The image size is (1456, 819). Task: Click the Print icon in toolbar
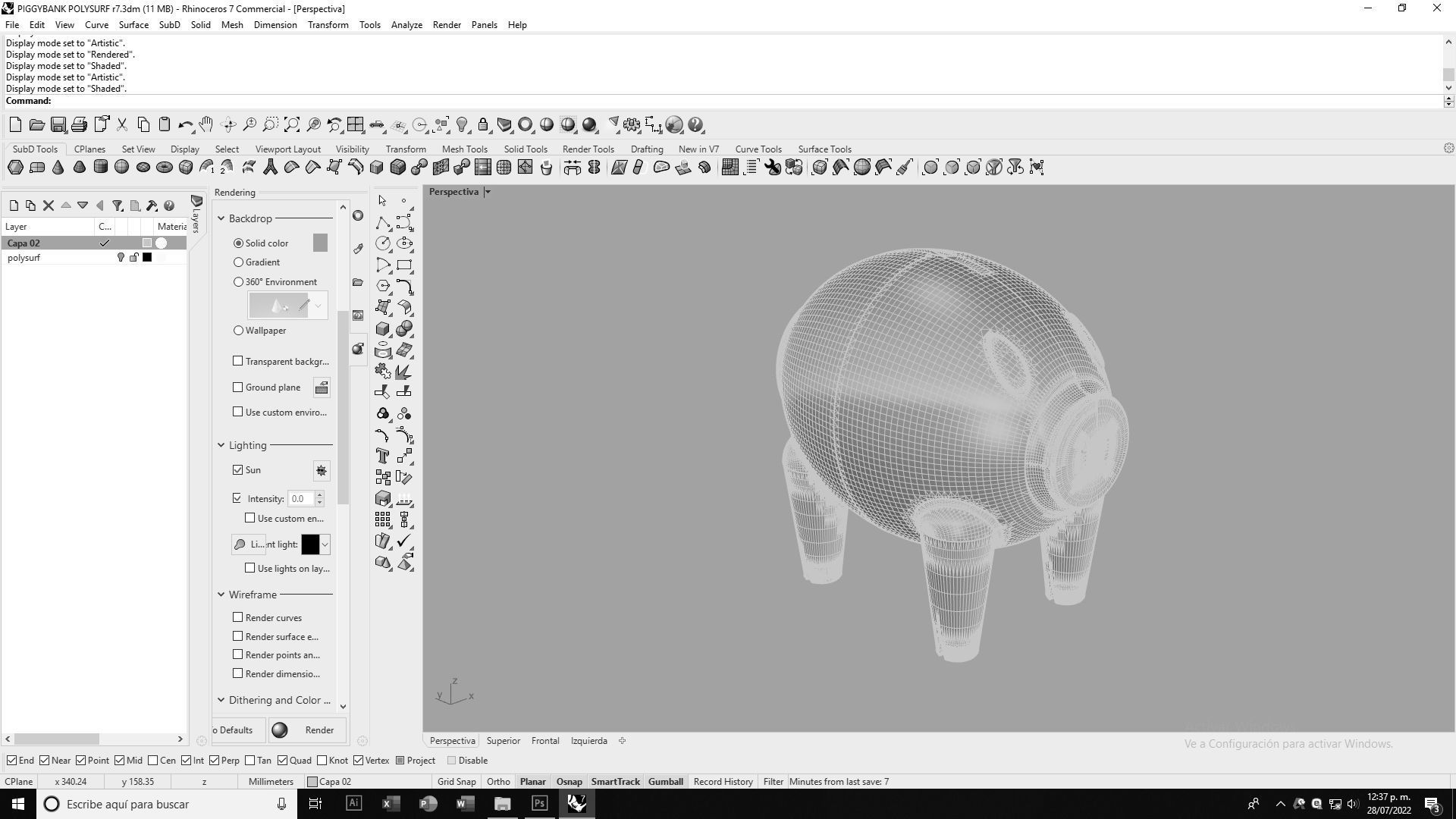(79, 125)
